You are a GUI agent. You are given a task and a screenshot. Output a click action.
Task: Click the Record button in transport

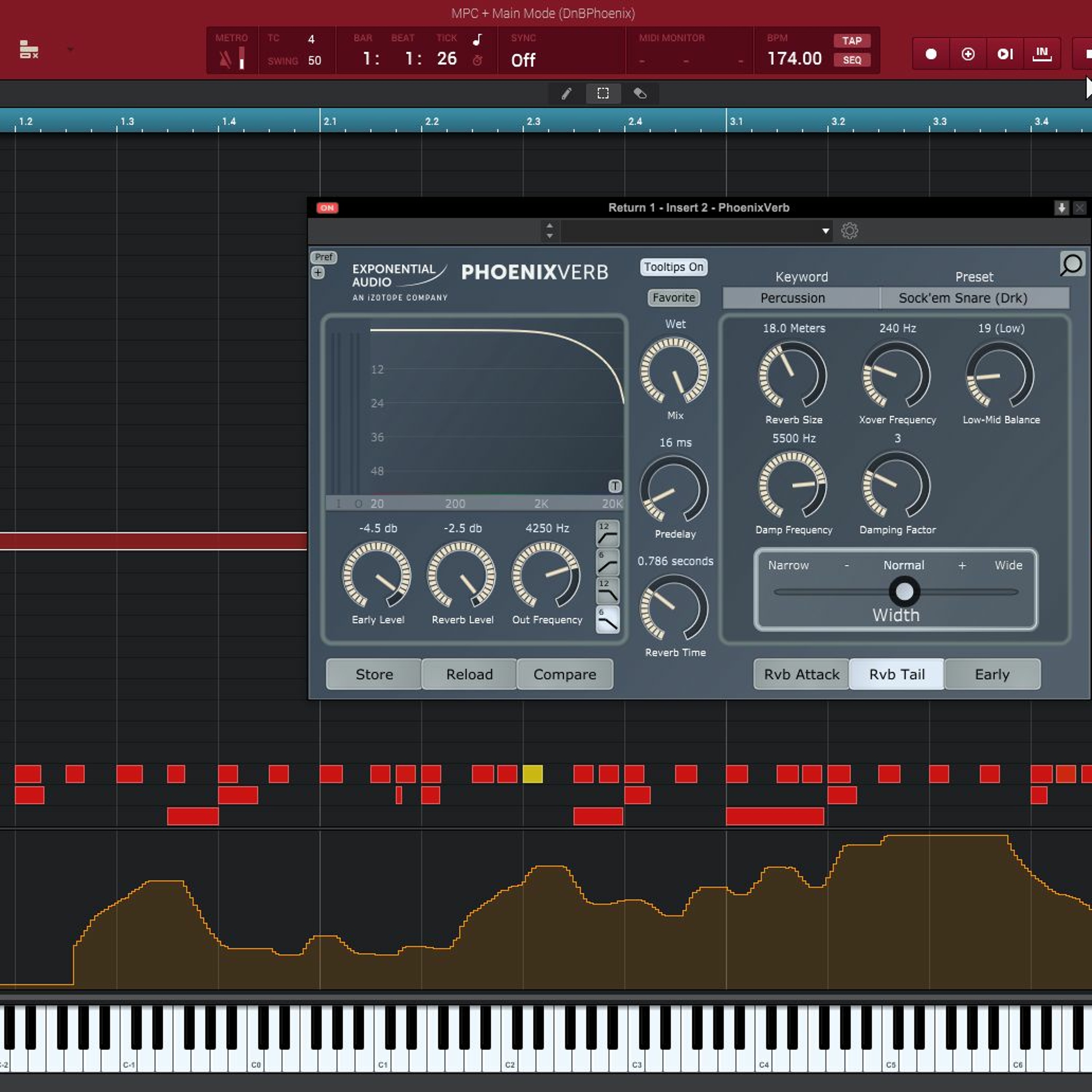pos(931,54)
